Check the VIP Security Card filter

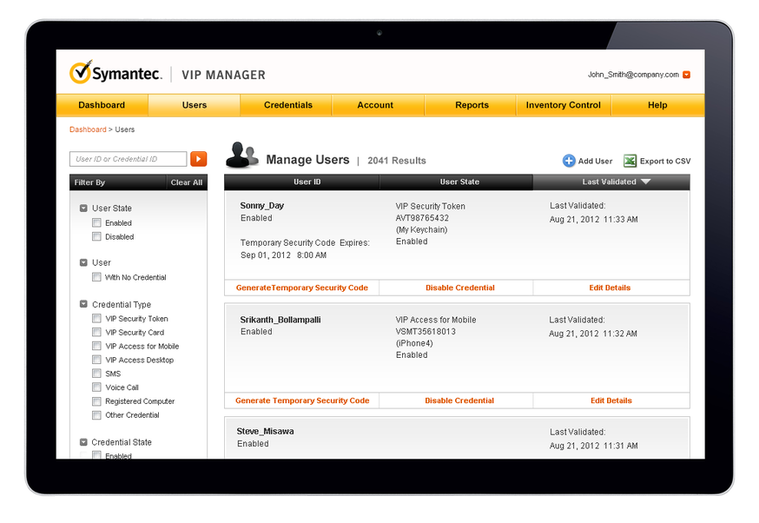(97, 332)
